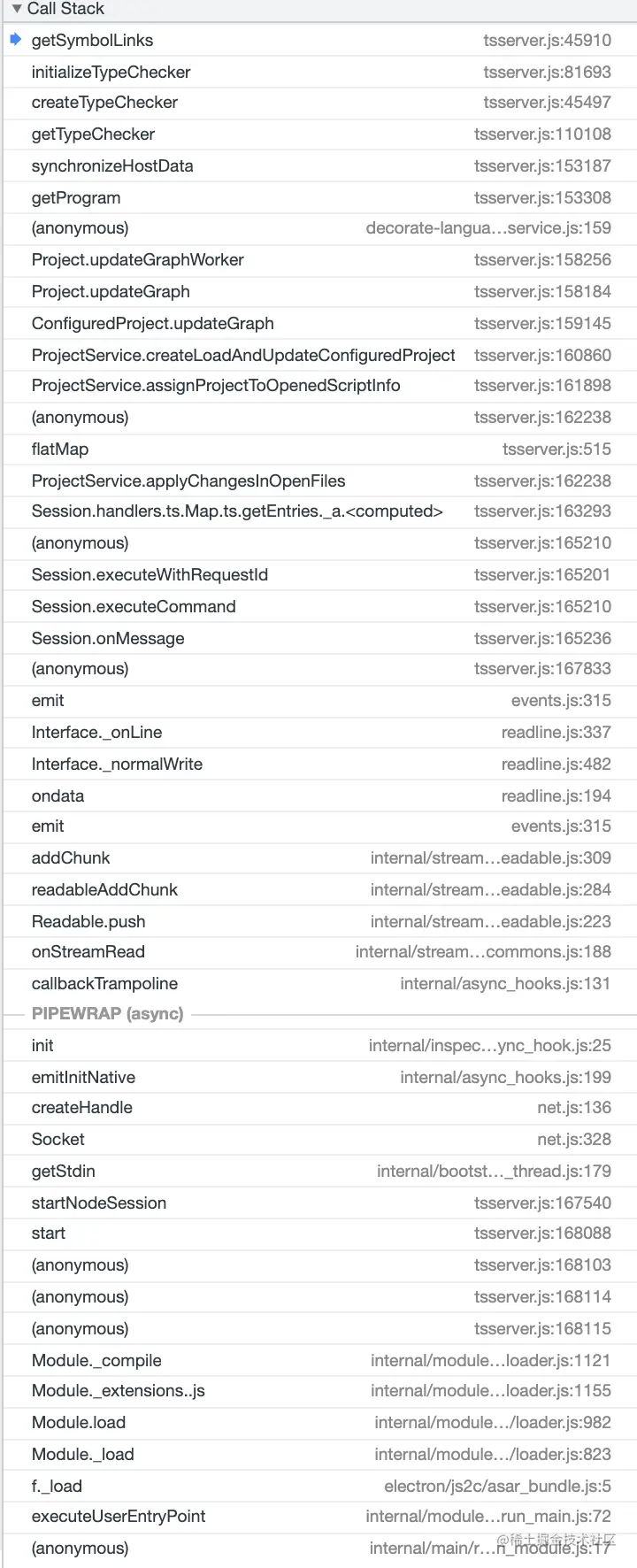Select the ProjectService.applyChangesInOpenFiles frame
Screen dimensions: 637x1568
point(188,481)
